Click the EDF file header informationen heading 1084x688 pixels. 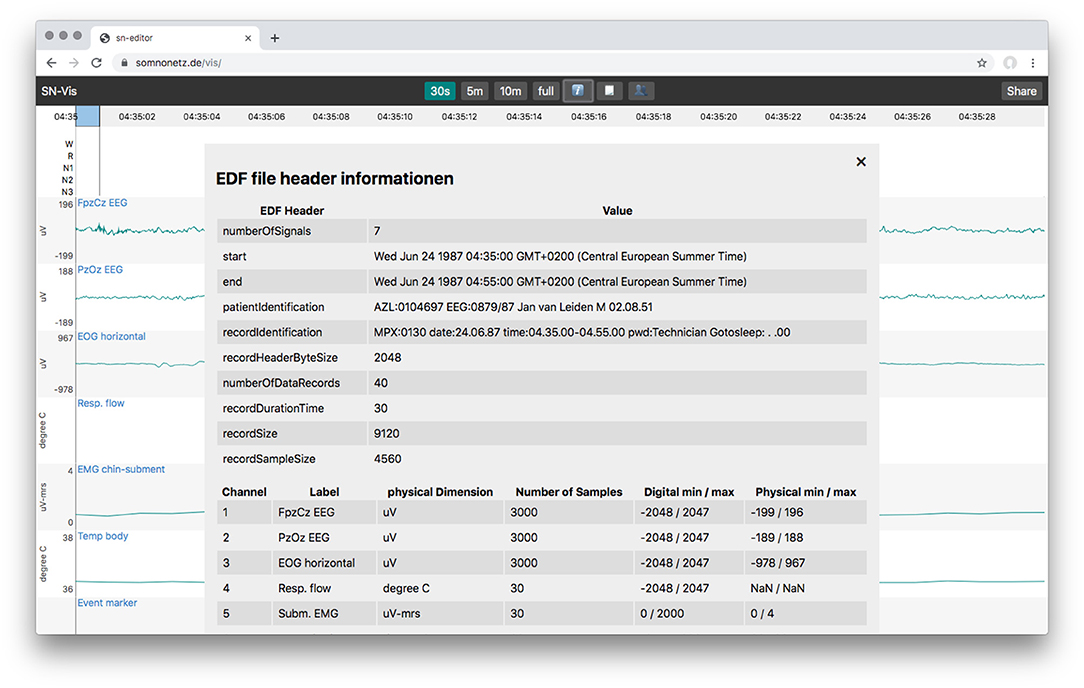click(335, 178)
